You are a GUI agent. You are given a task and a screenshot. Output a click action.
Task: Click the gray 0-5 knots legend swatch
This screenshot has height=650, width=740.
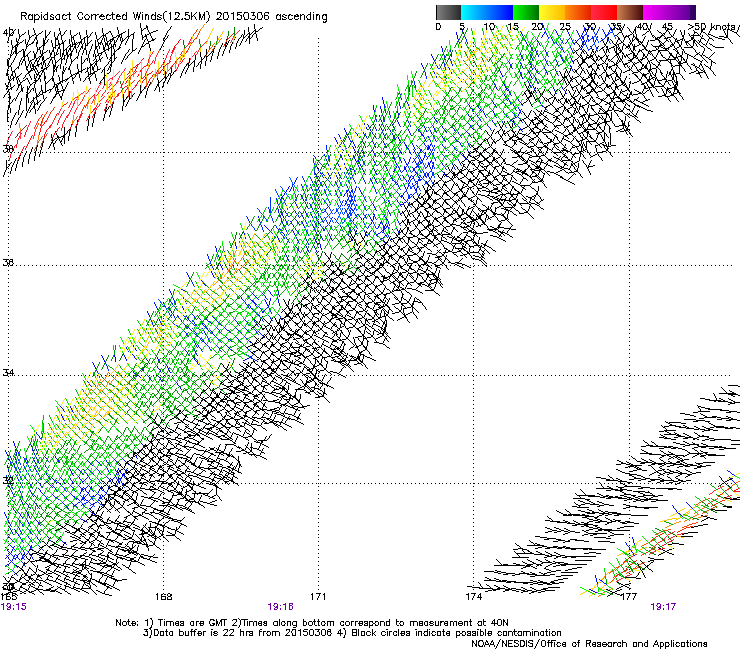448,12
